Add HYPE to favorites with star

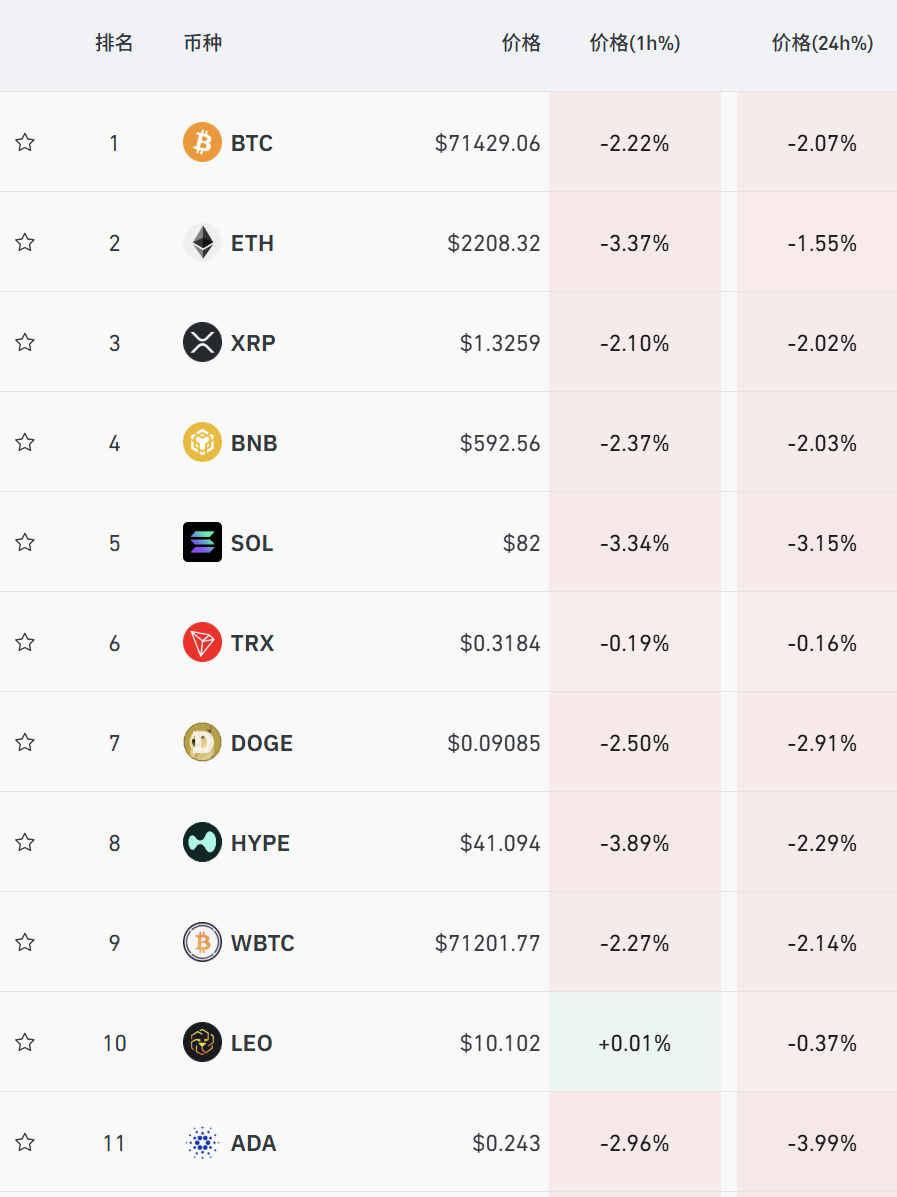click(x=25, y=842)
